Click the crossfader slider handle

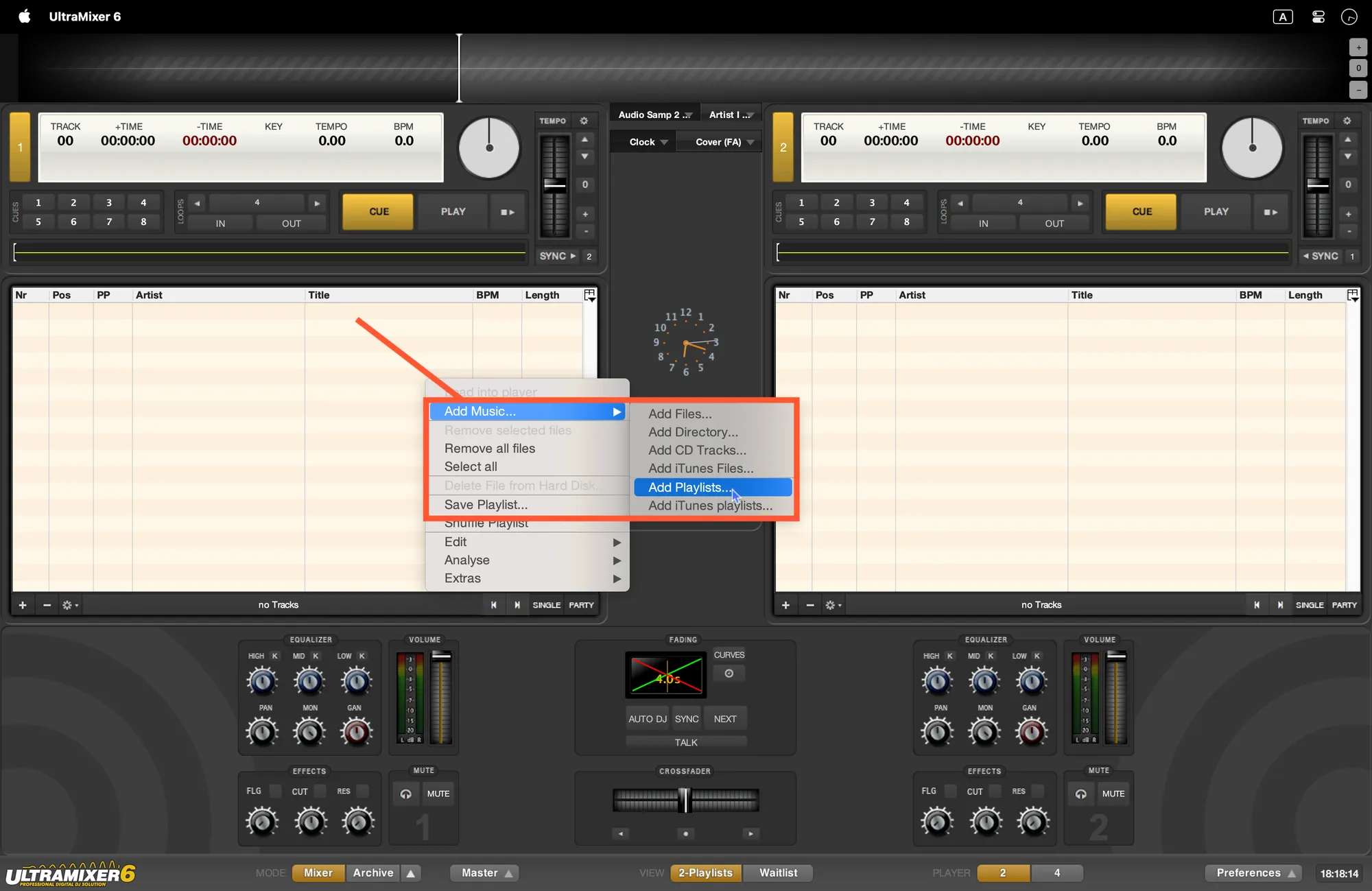tap(684, 800)
